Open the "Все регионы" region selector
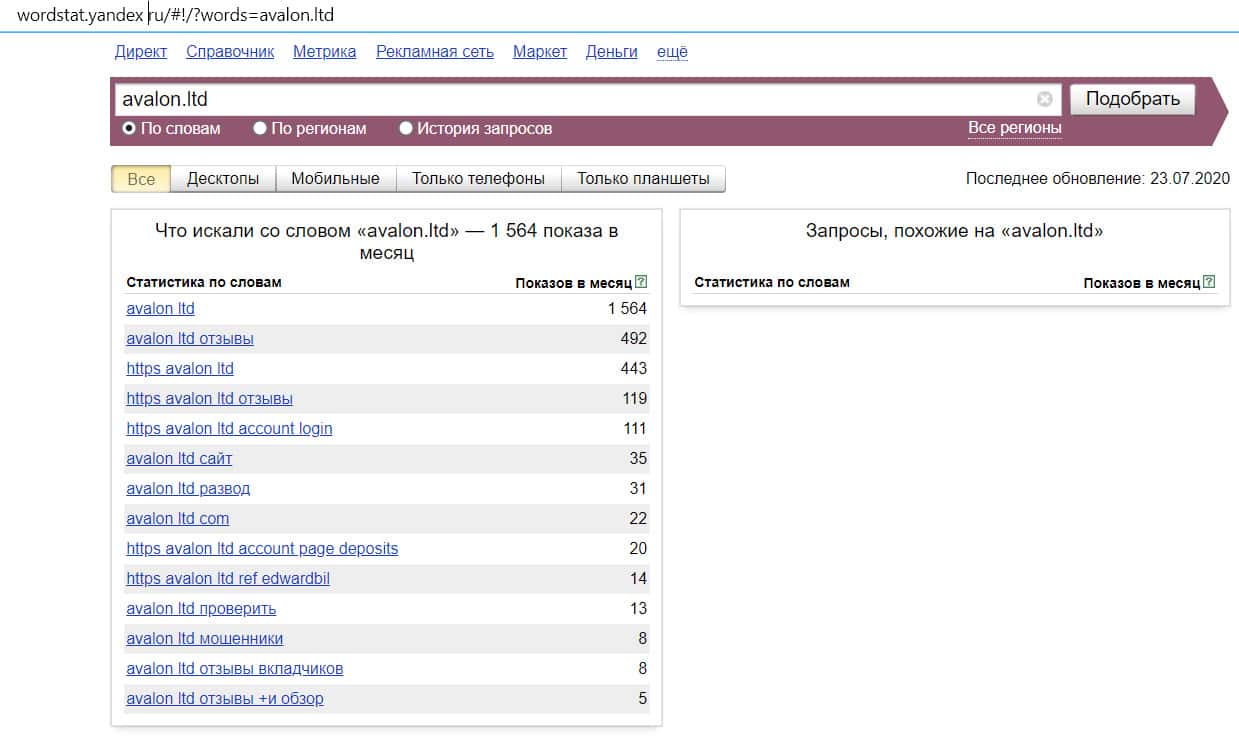Viewport: 1239px width, 748px height. (x=1014, y=128)
